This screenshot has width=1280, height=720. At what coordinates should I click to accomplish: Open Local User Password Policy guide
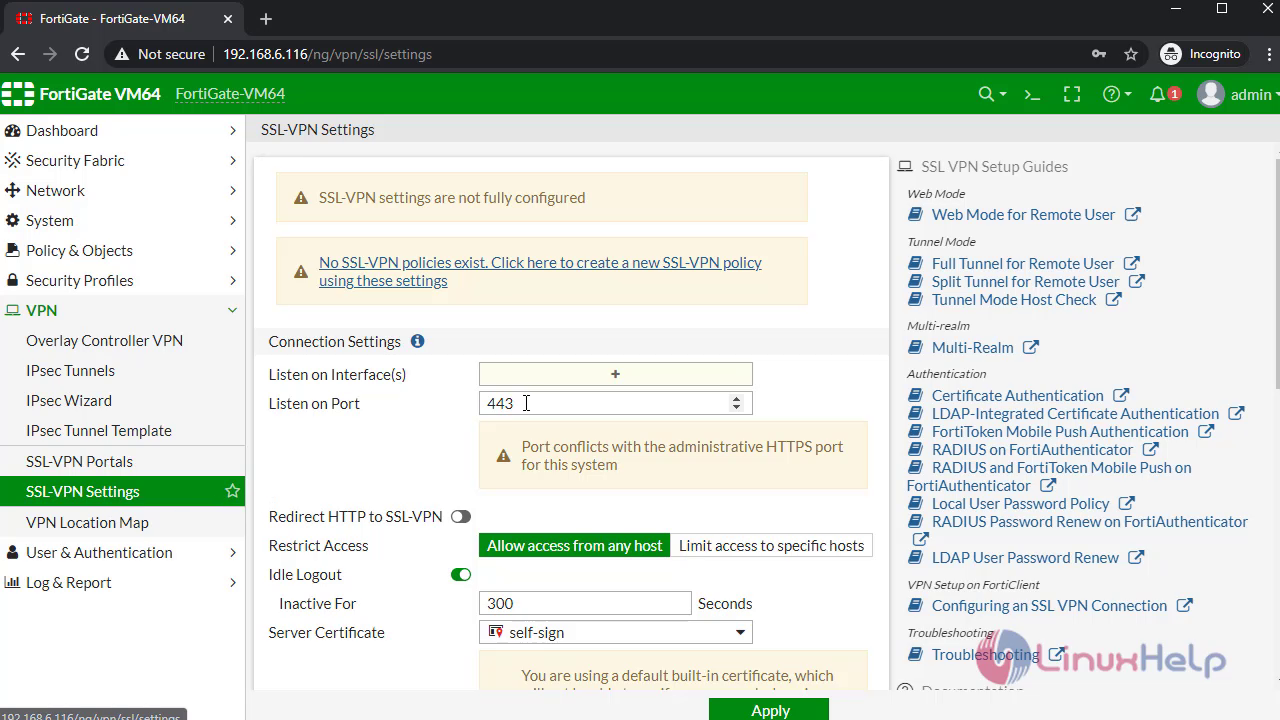tap(1020, 503)
